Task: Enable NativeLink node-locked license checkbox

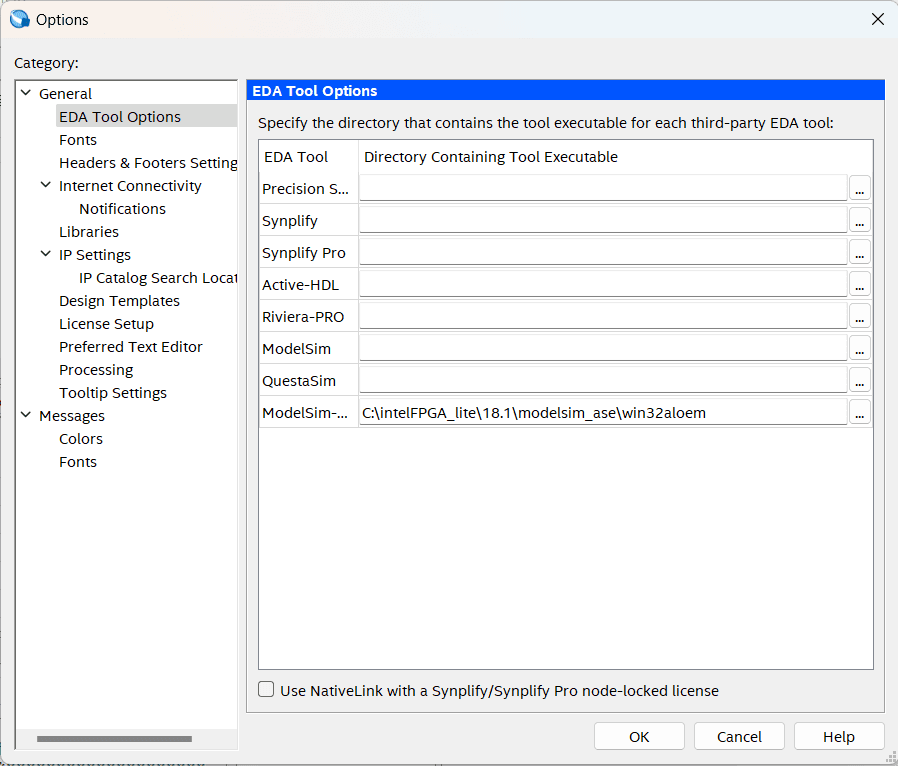Action: (266, 689)
